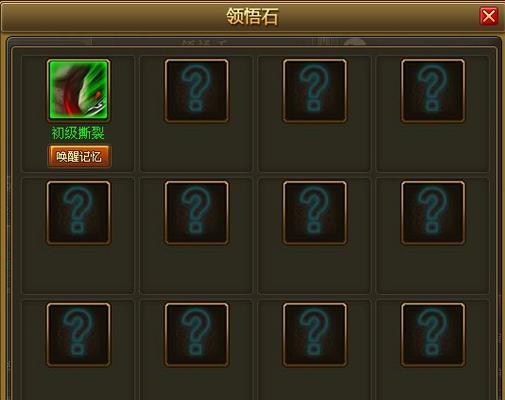Click empty cell space under last top-row slot
This screenshot has width=505, height=400.
click(x=433, y=147)
